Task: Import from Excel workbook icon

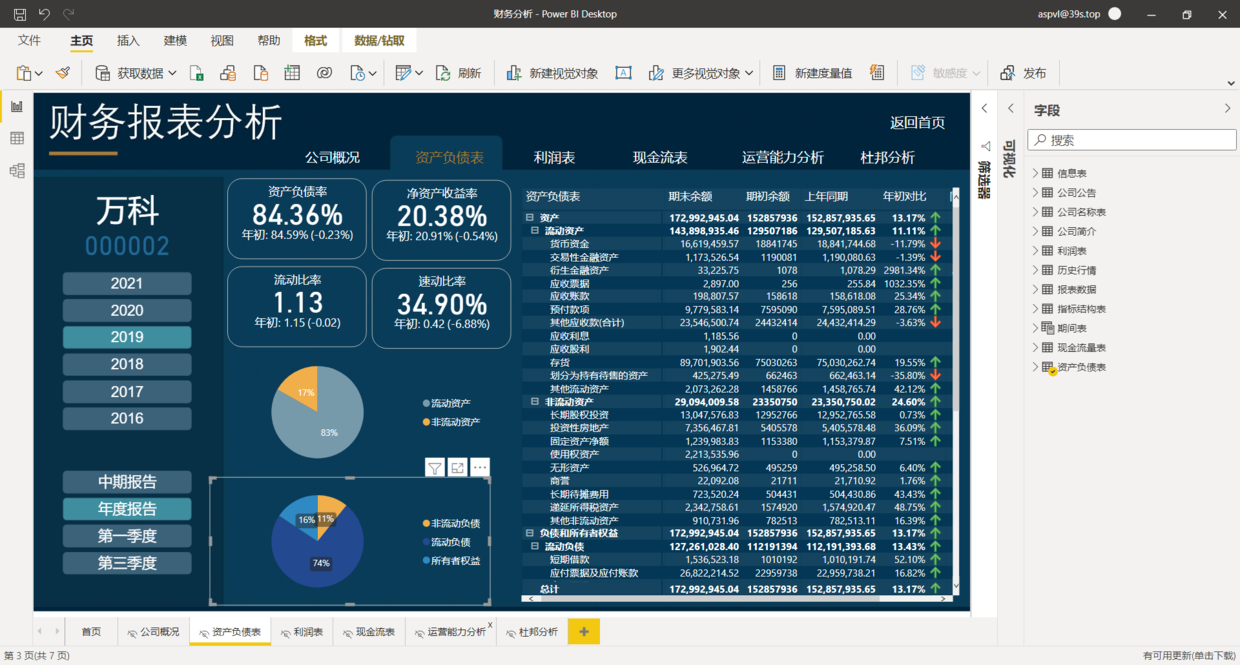Action: click(x=197, y=73)
